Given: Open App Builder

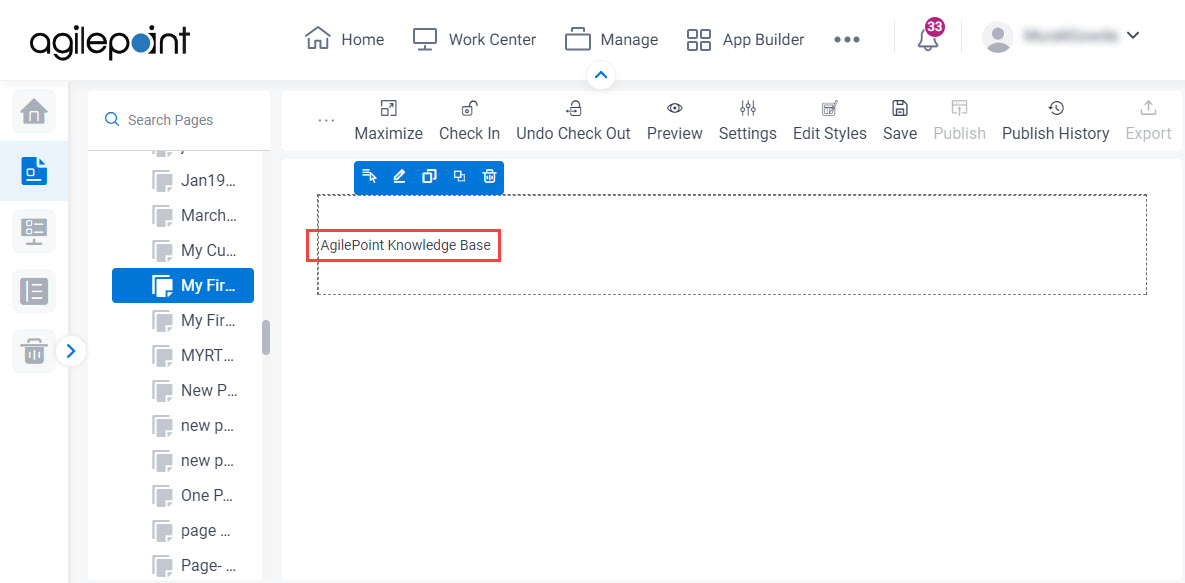Looking at the screenshot, I should pos(745,39).
